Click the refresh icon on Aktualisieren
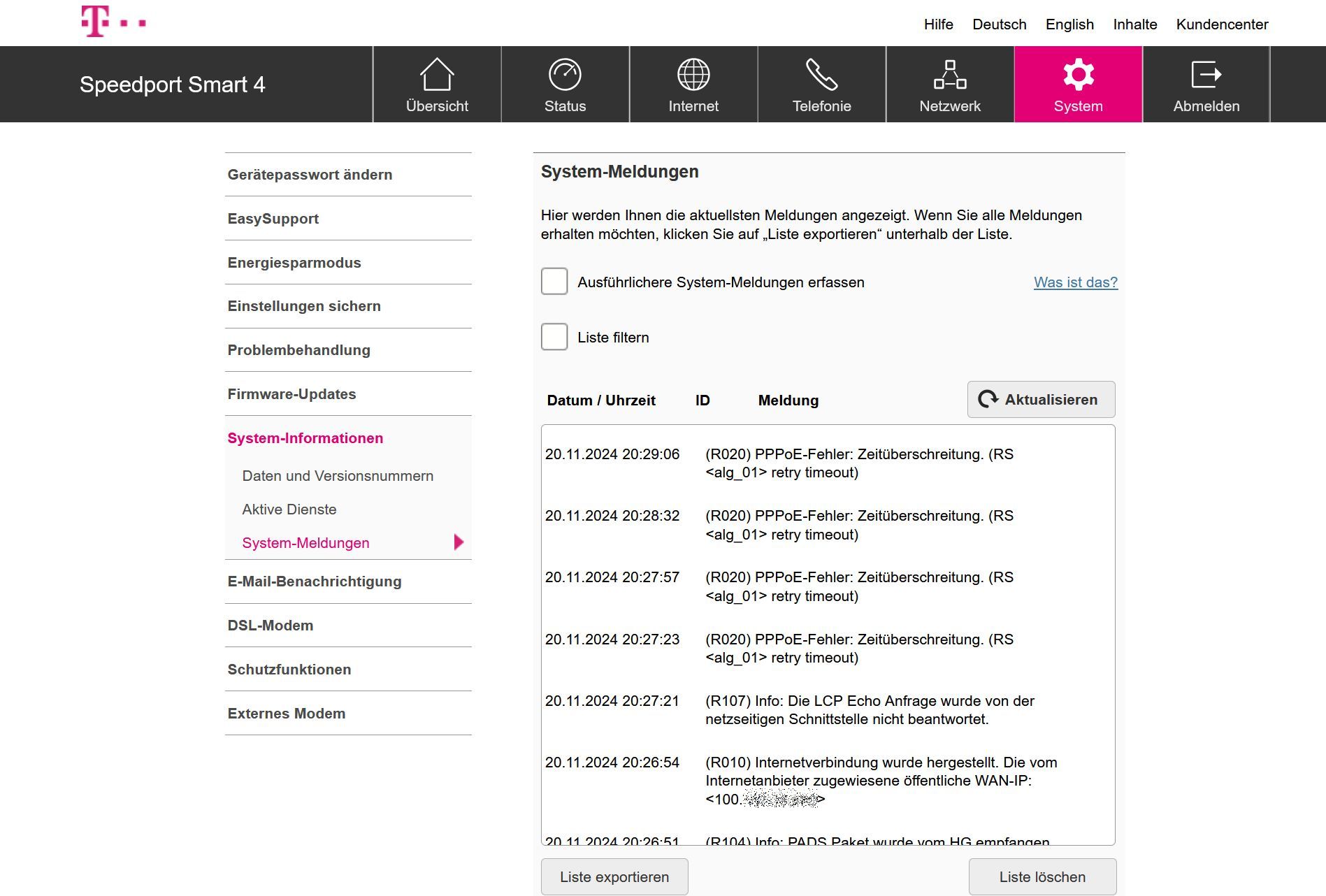 (988, 399)
